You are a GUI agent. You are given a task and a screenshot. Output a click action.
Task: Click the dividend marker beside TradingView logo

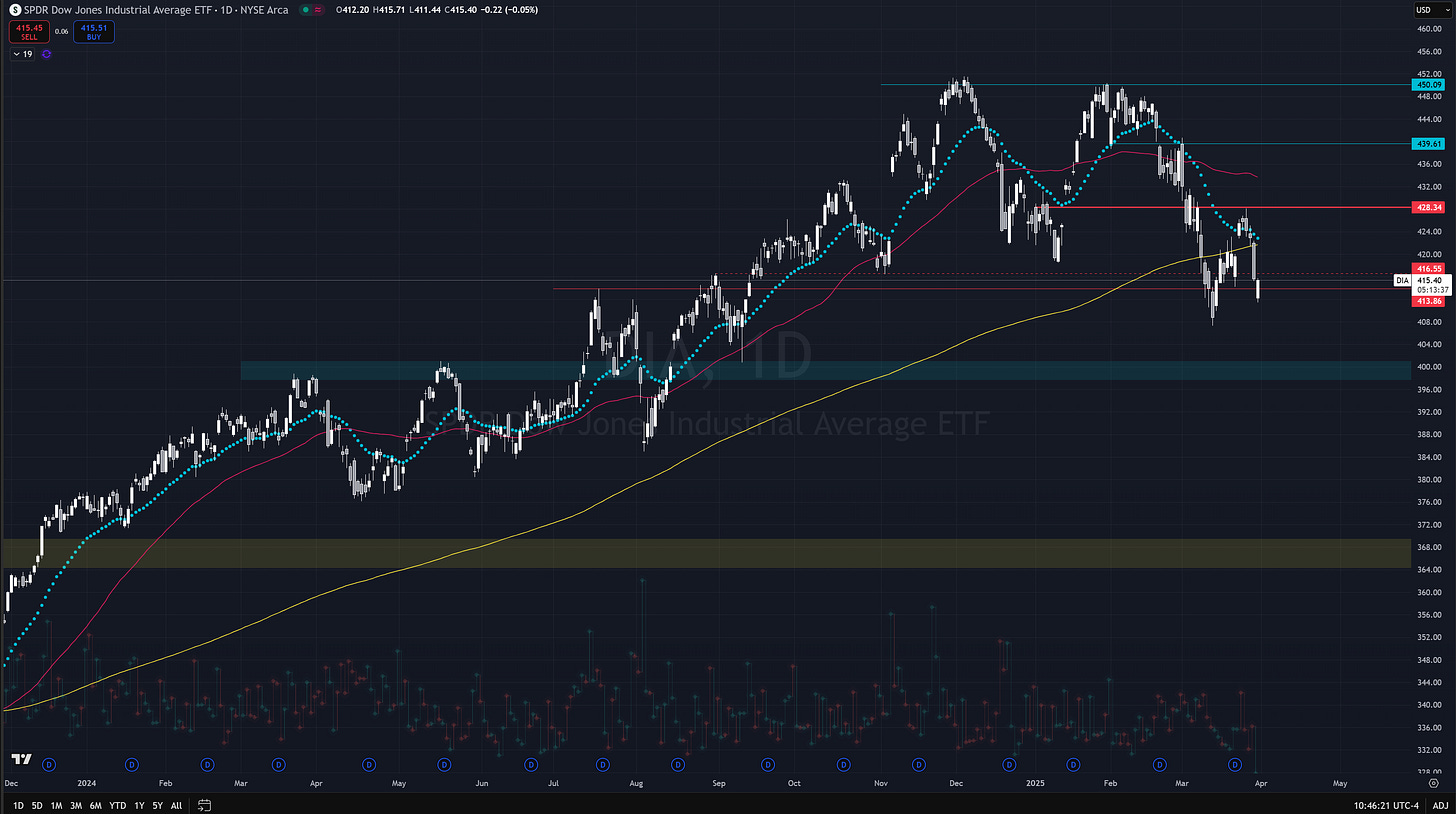[x=47, y=764]
